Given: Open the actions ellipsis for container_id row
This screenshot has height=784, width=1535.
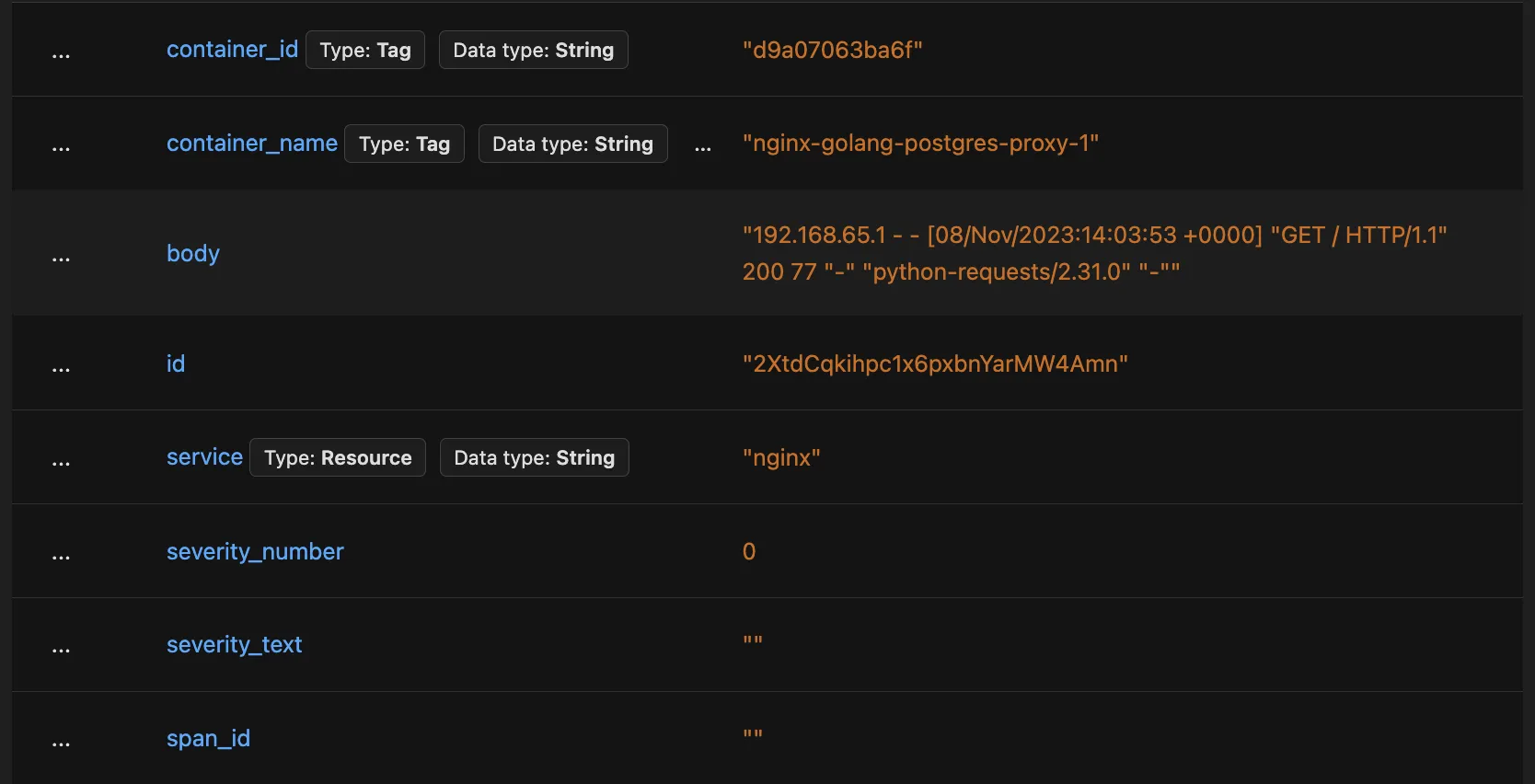Looking at the screenshot, I should (x=61, y=56).
